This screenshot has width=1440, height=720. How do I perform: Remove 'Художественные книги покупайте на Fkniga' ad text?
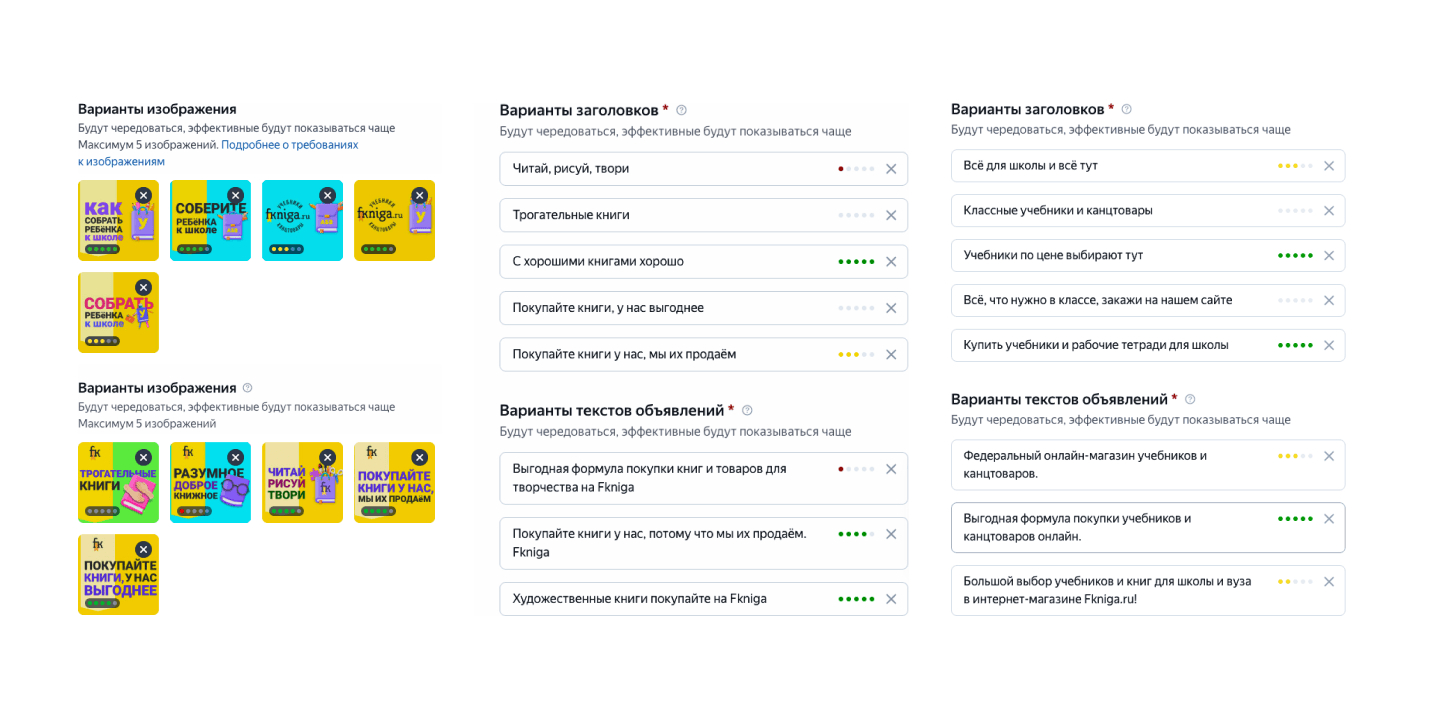(x=891, y=599)
